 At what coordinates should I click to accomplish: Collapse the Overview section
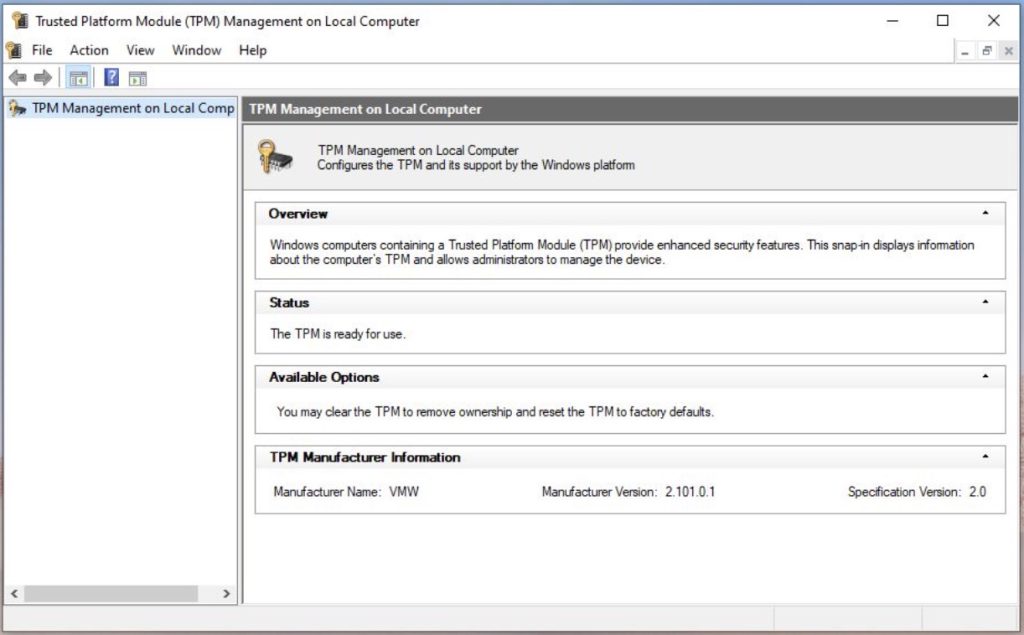985,214
